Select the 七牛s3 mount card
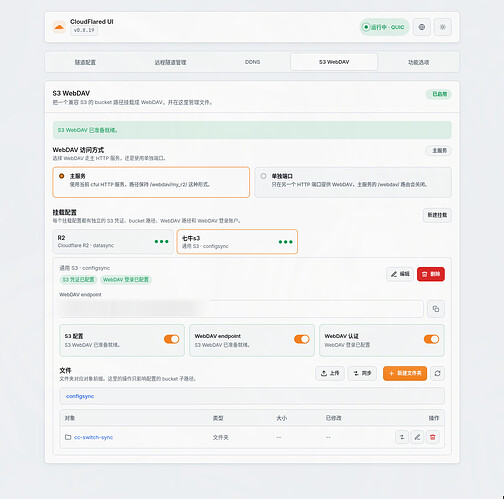The height and width of the screenshot is (499, 504). pos(237,241)
